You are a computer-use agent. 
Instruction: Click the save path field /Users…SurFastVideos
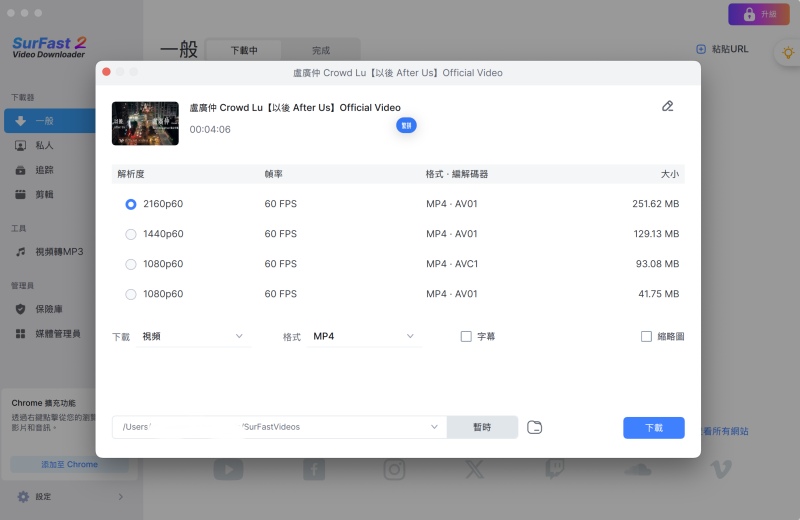coord(280,427)
